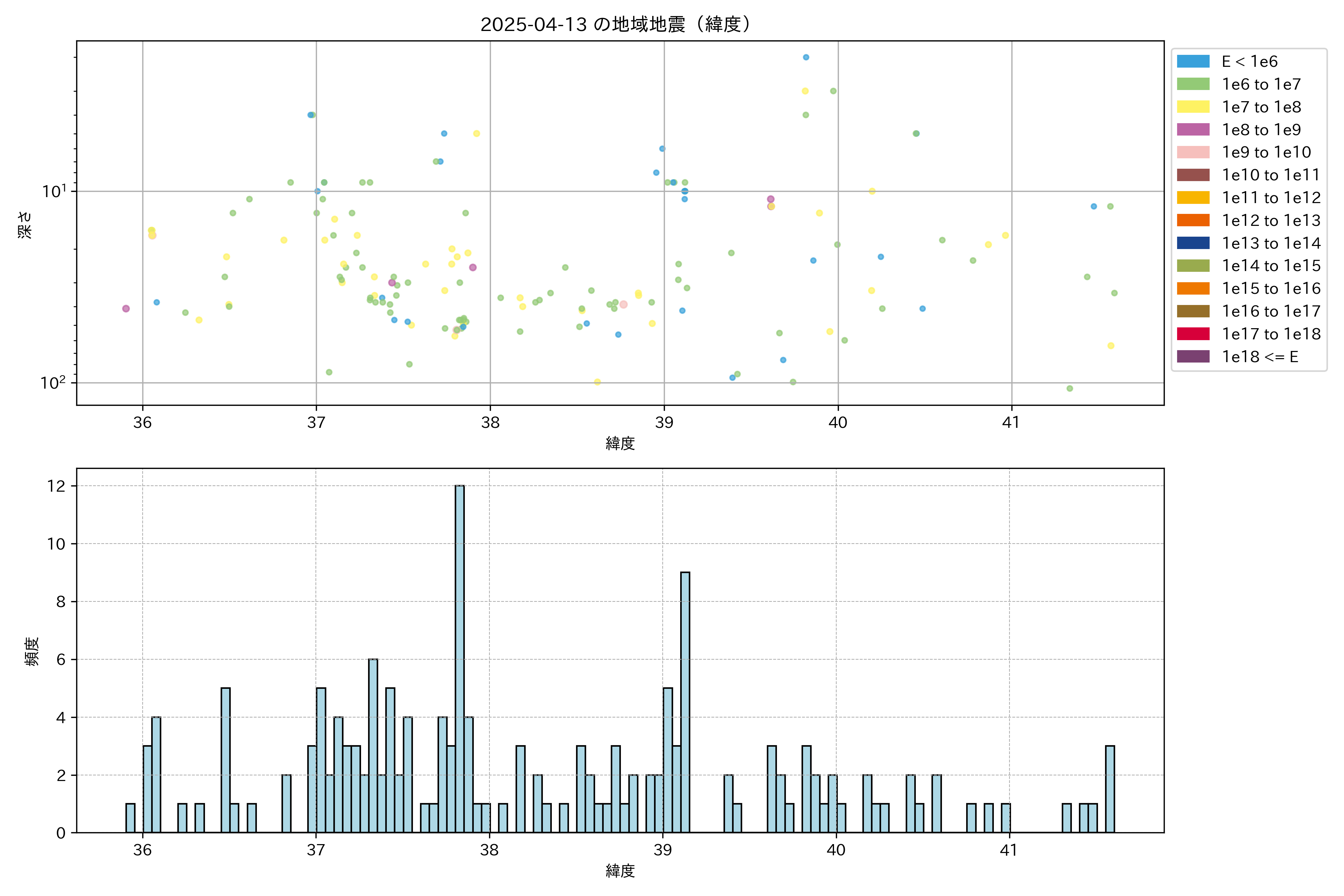Click the blue 'E < 1e6' legend swatch

[x=1193, y=61]
